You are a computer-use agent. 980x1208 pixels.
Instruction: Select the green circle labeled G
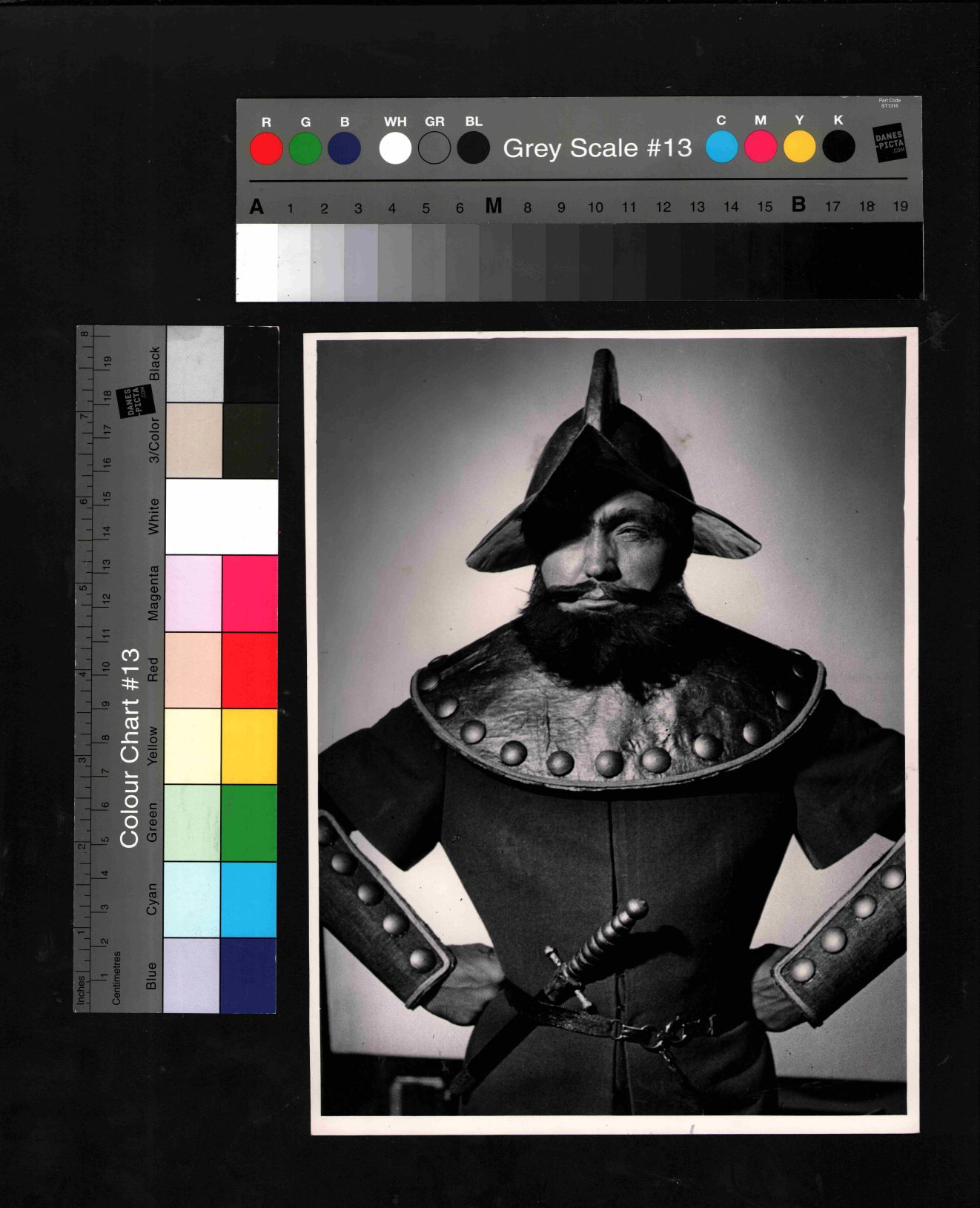pyautogui.click(x=305, y=148)
